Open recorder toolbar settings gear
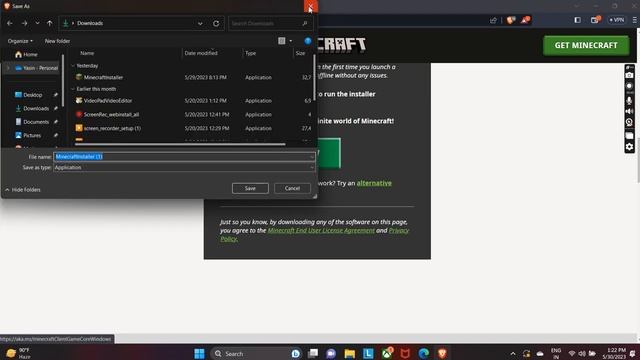 (629, 147)
